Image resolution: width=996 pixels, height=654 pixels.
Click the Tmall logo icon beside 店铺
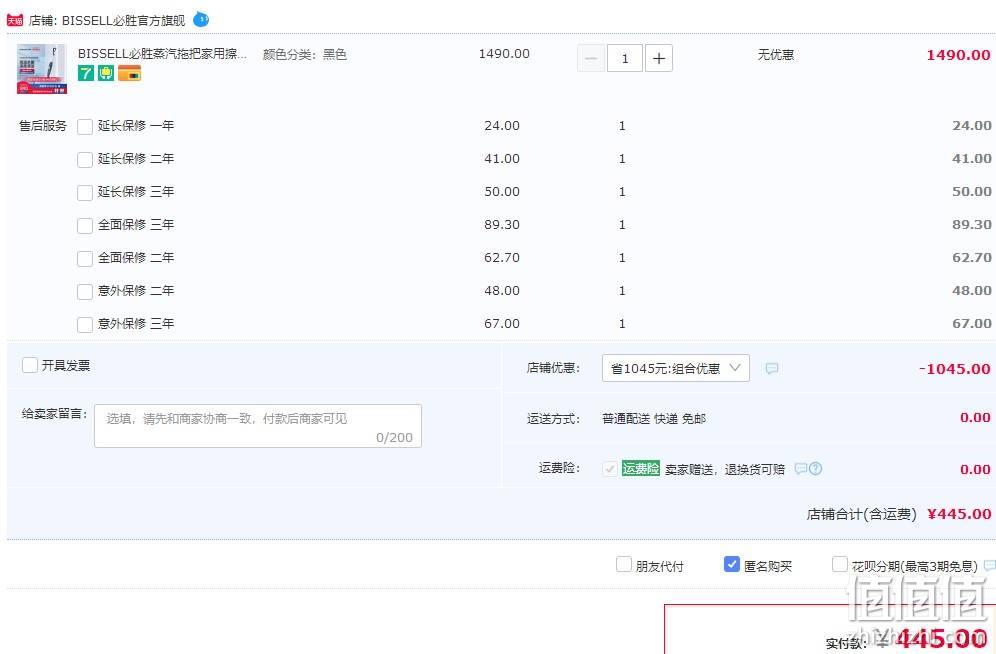(14, 20)
